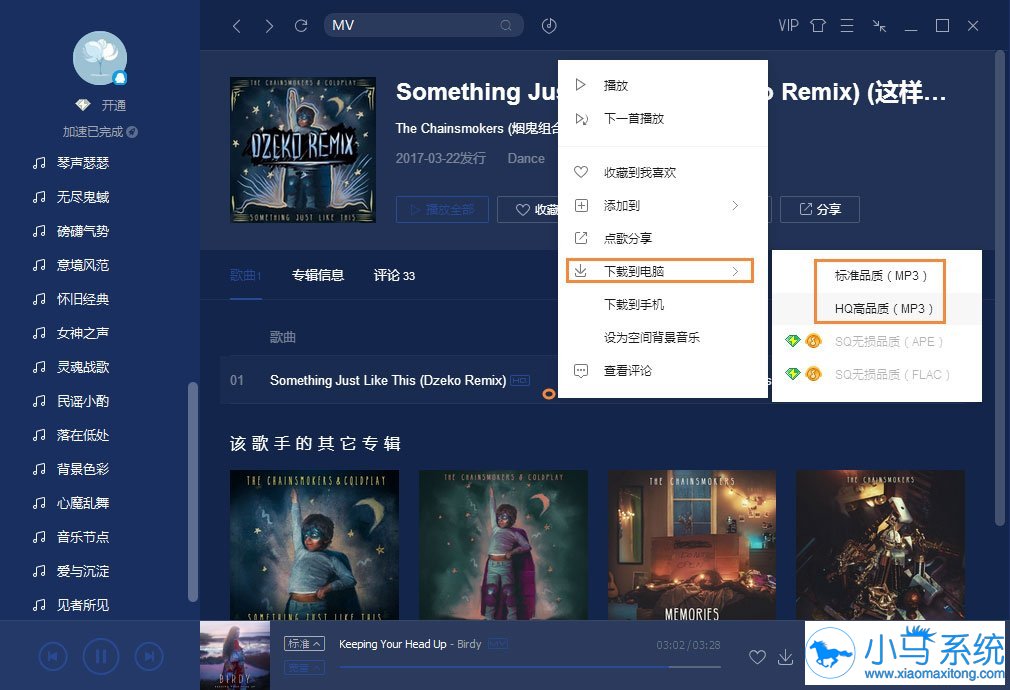Open the 民谣小酌 playlist
Image resolution: width=1010 pixels, height=690 pixels.
tap(82, 401)
